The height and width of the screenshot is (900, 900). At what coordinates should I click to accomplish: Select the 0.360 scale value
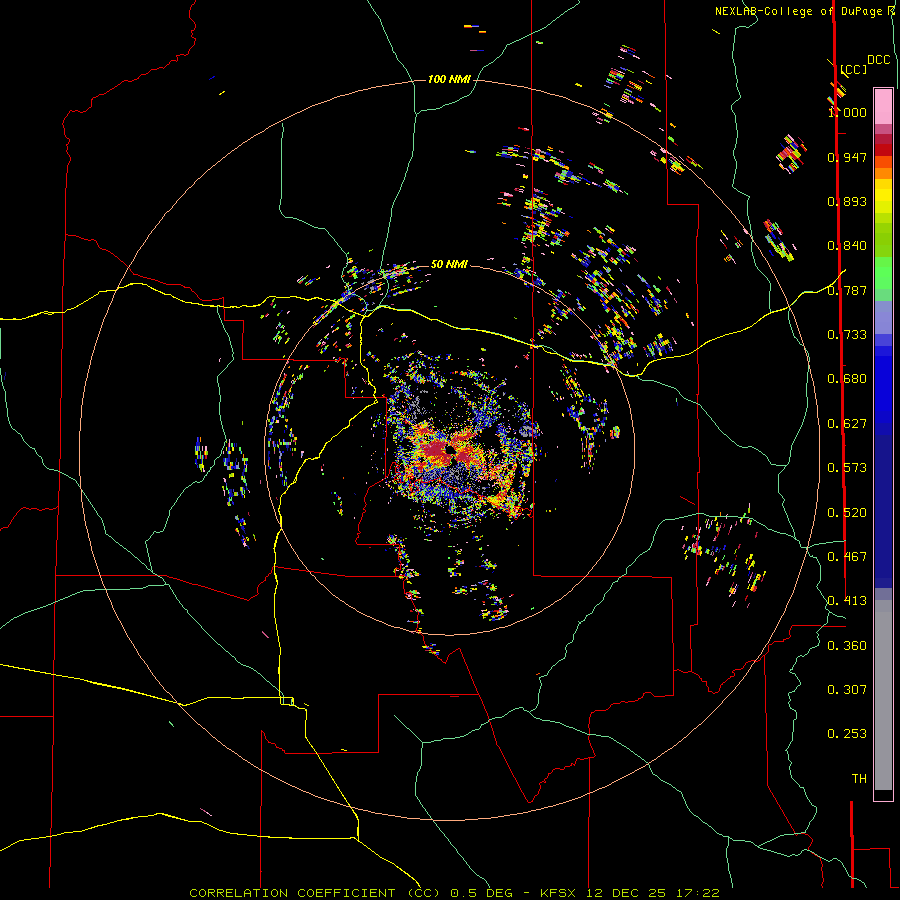pyautogui.click(x=847, y=646)
